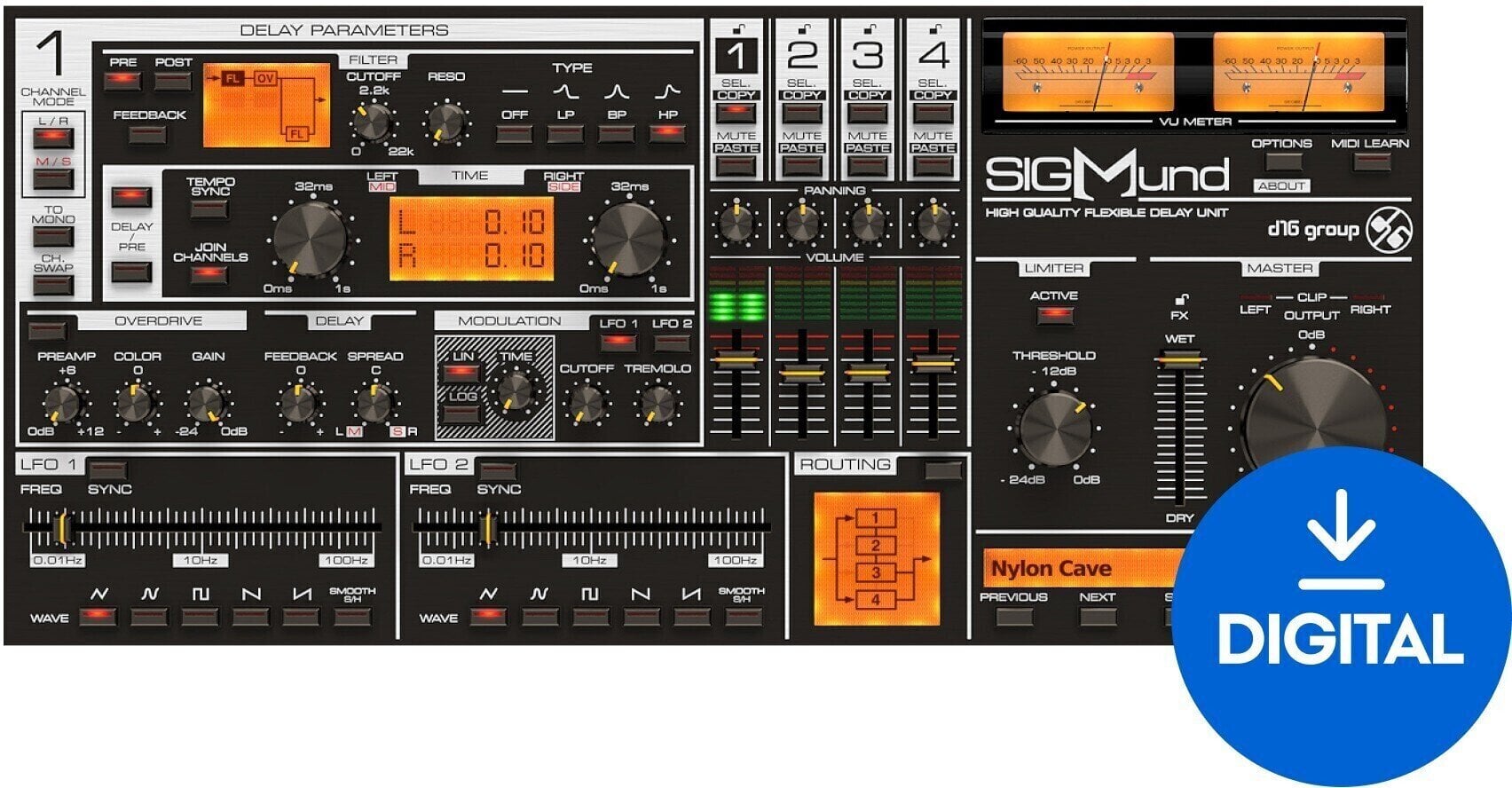Select LFO 2 sine wave button
1512x788 pixels.
click(487, 617)
